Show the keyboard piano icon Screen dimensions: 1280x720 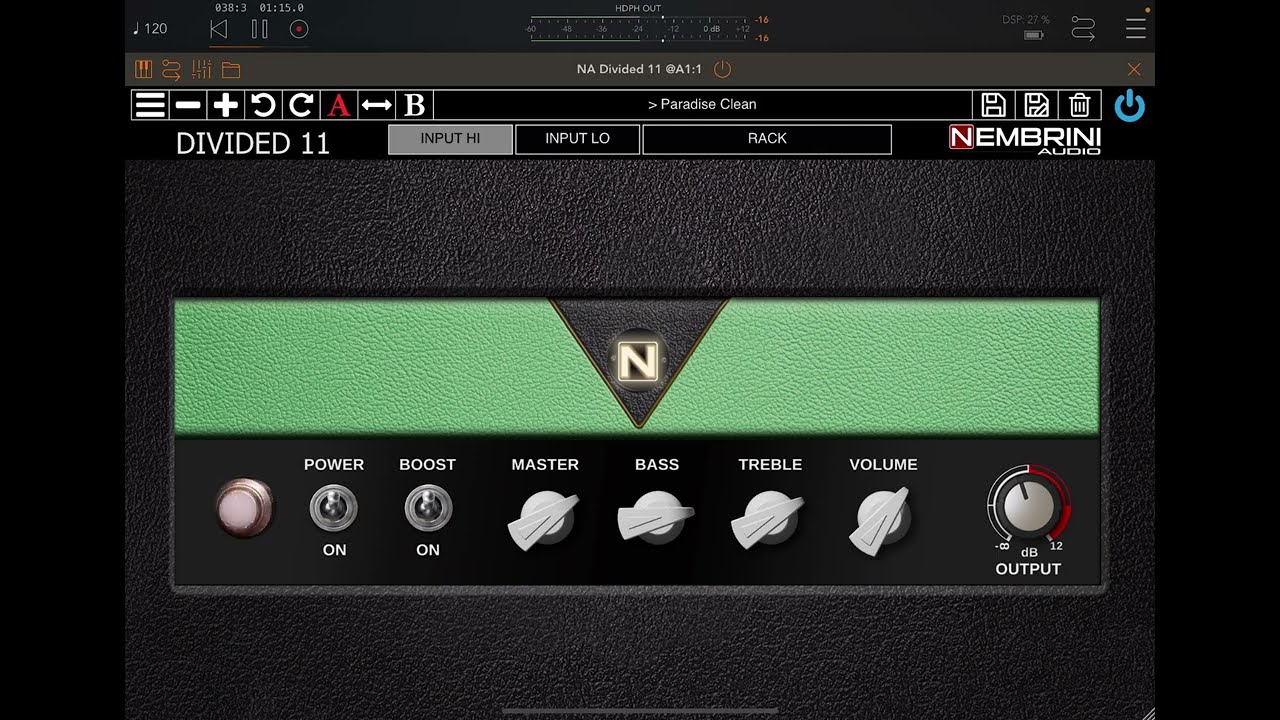(x=144, y=70)
